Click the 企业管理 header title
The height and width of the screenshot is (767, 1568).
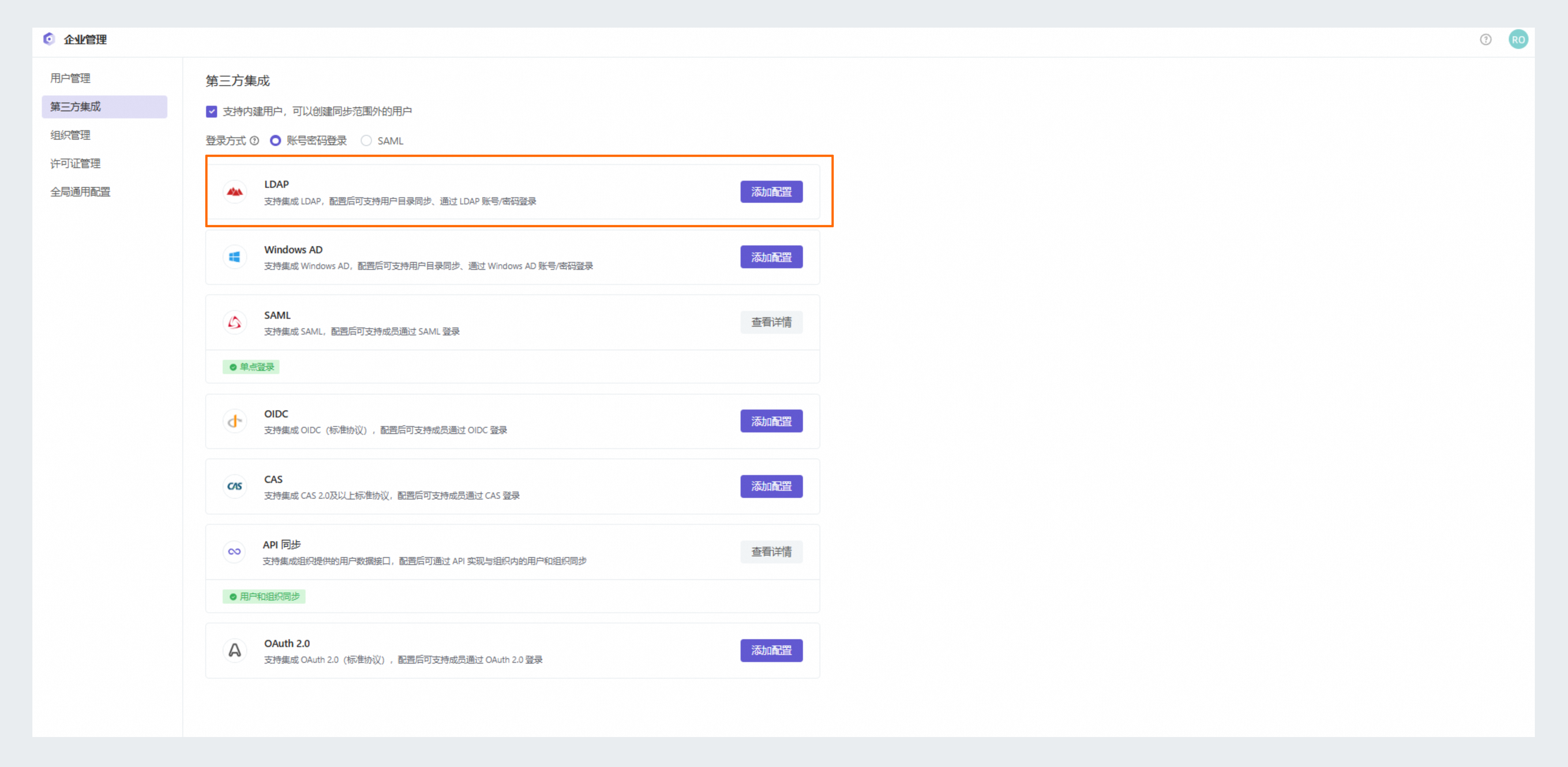(85, 39)
